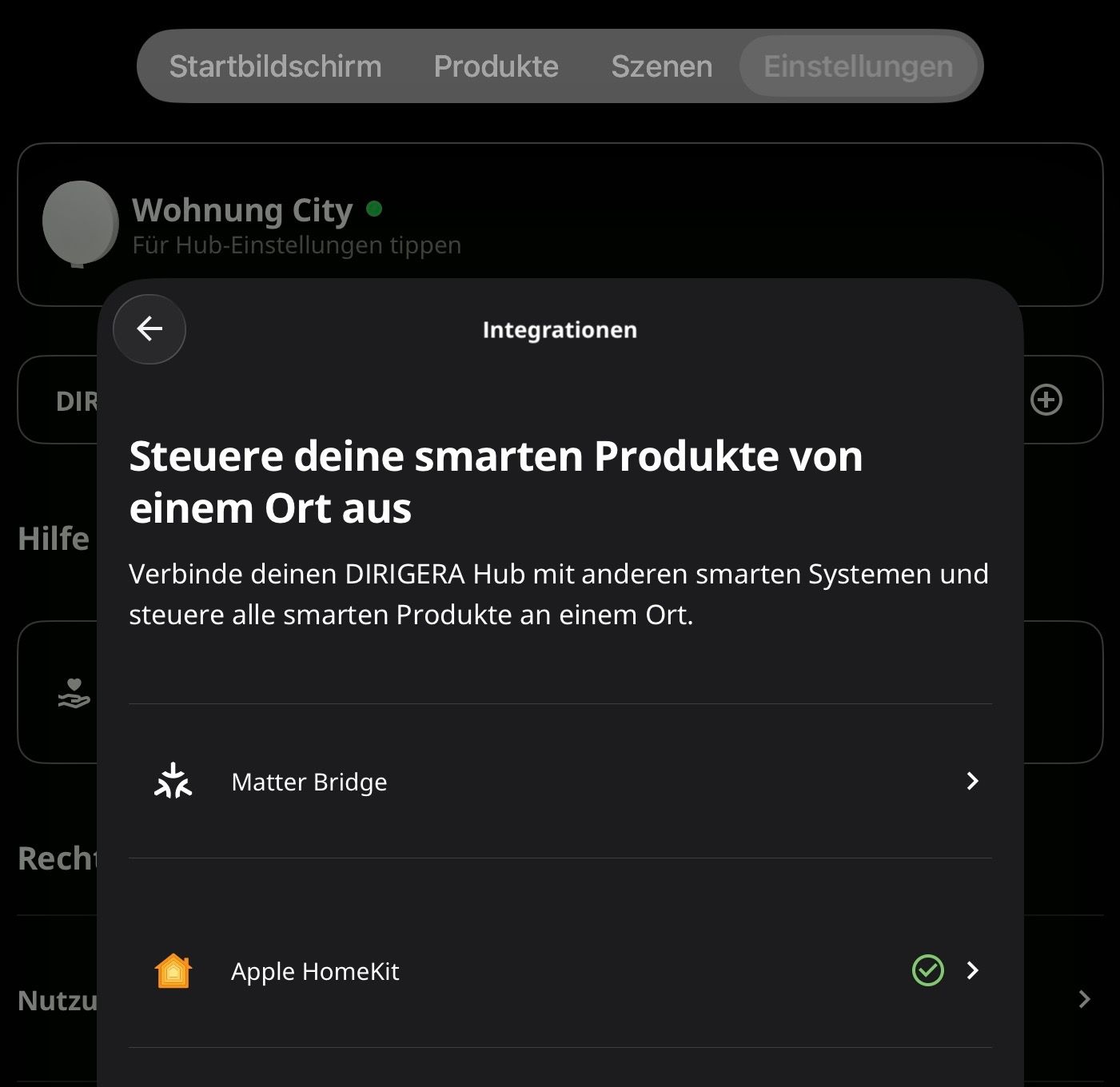Tap the plus circle add icon
The height and width of the screenshot is (1087, 1120).
[1046, 400]
